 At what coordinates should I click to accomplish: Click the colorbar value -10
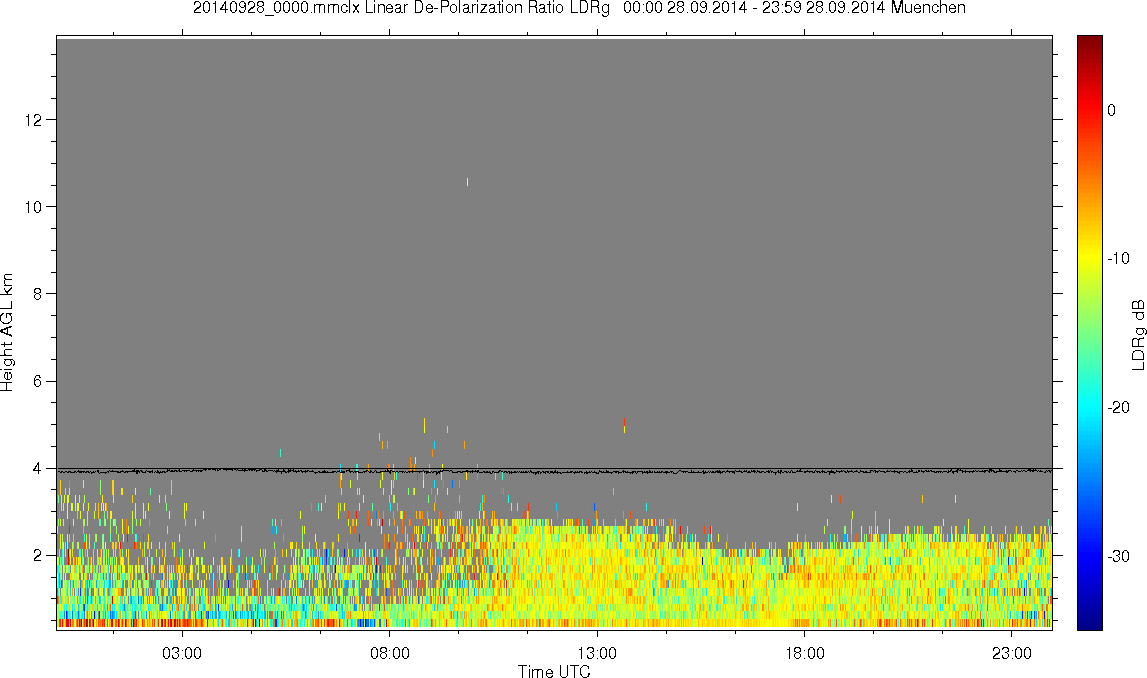coord(1118,258)
